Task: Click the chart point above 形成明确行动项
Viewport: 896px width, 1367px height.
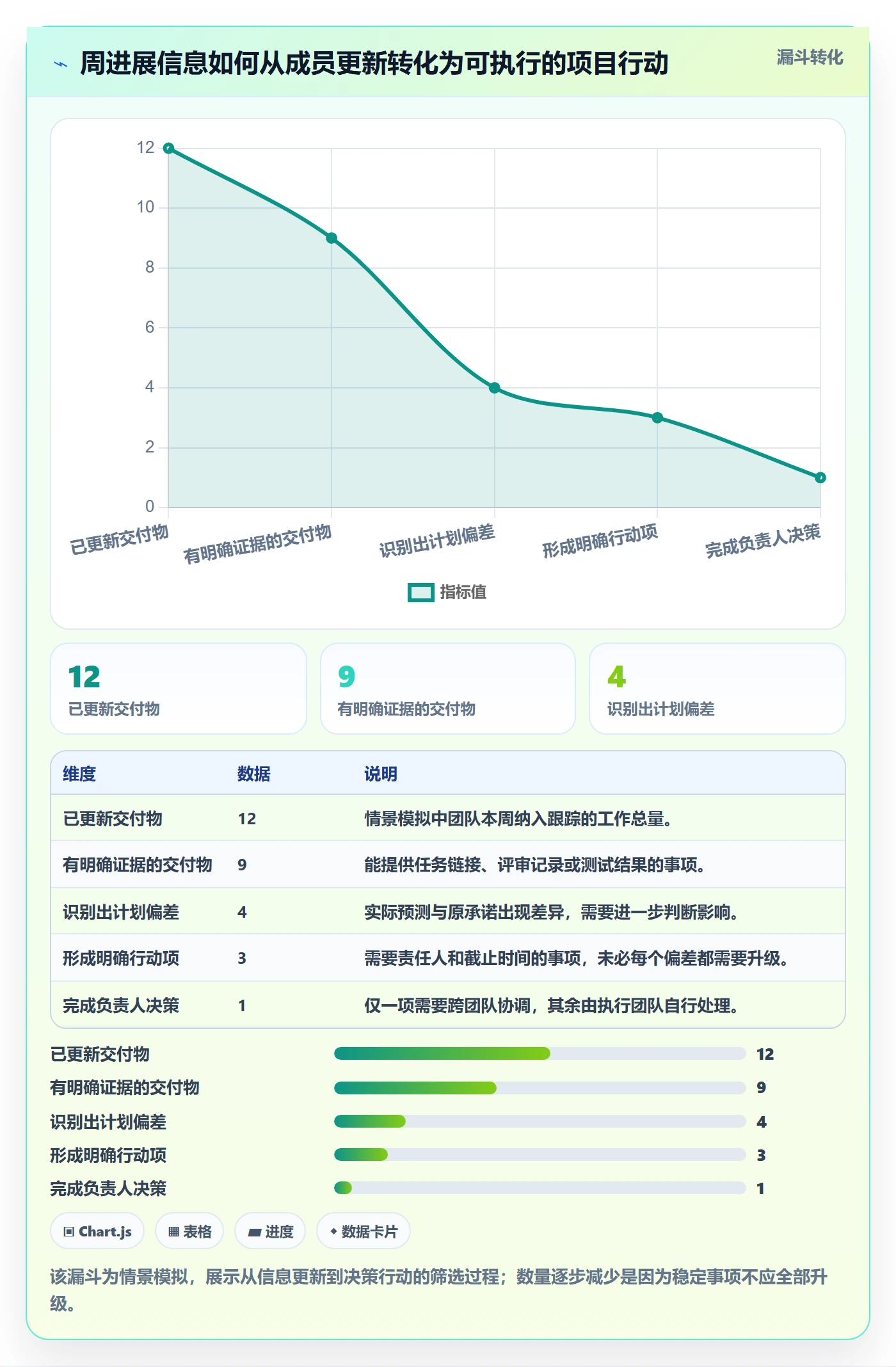Action: [x=657, y=418]
